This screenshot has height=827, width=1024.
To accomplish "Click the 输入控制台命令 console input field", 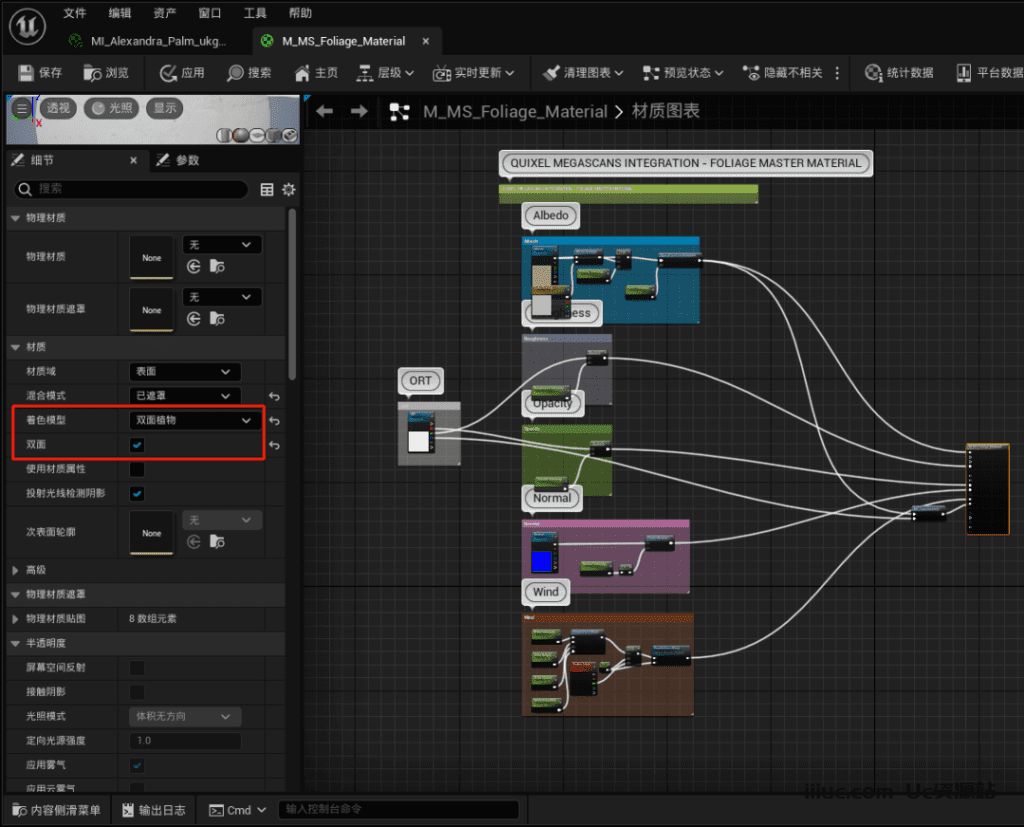I will tap(398, 810).
